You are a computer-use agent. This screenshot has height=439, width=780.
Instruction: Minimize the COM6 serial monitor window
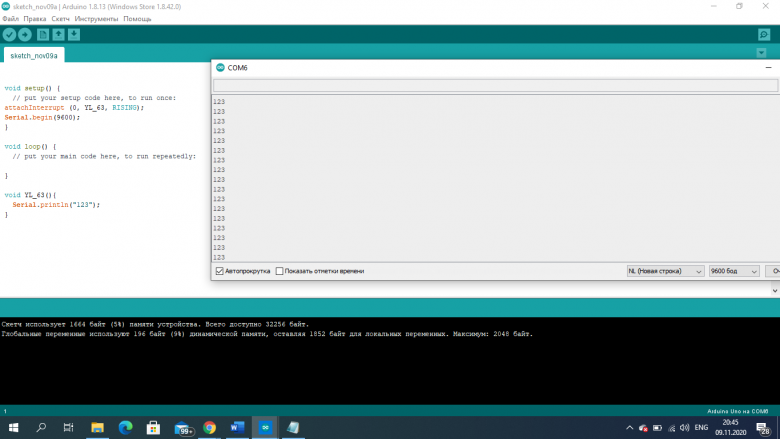(x=768, y=68)
